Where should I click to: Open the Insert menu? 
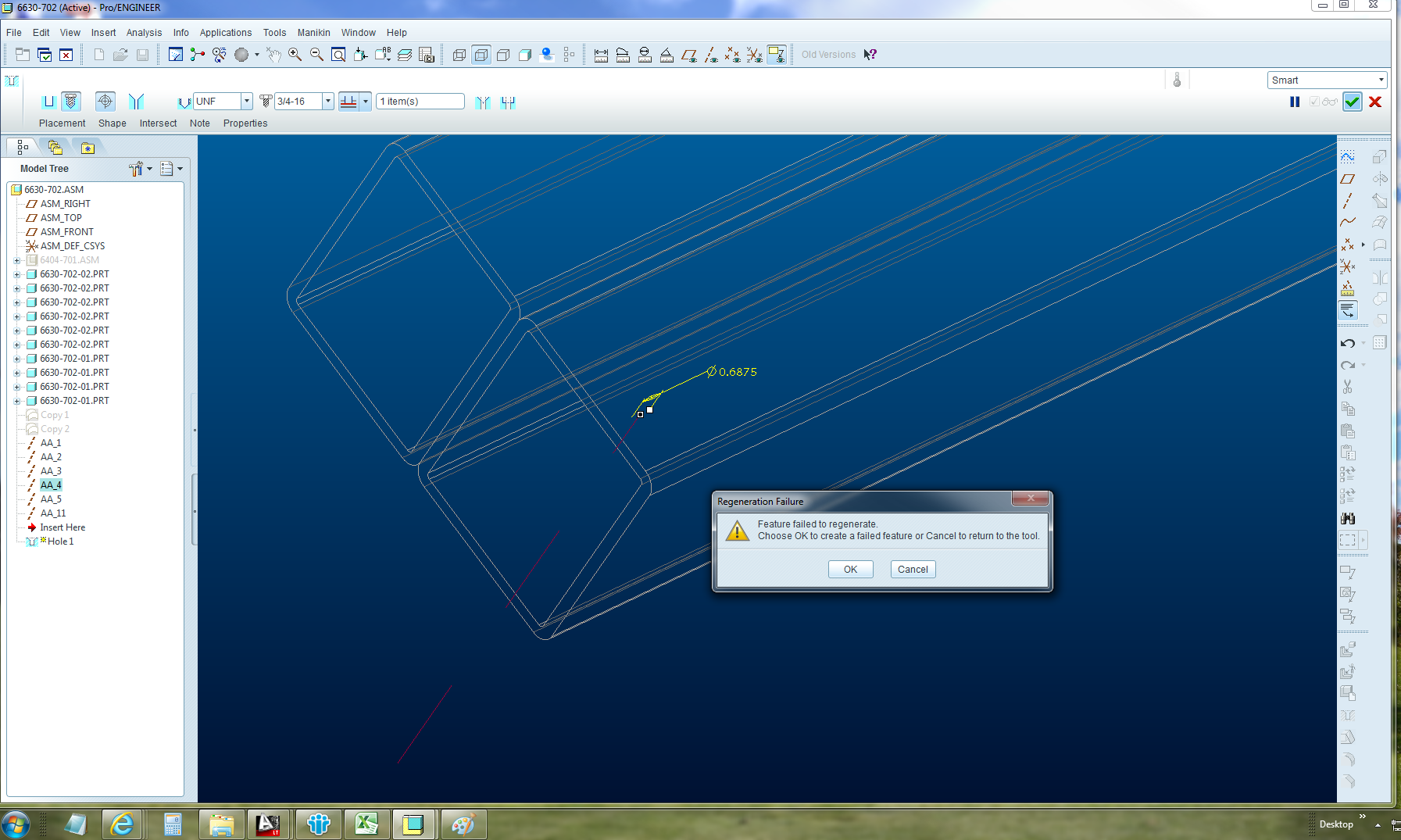coord(103,33)
